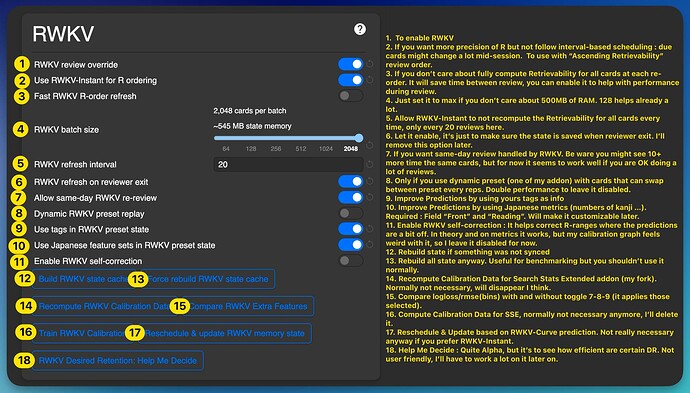Click the 'RWKV batch size' label
The image size is (690, 393).
tap(66, 130)
